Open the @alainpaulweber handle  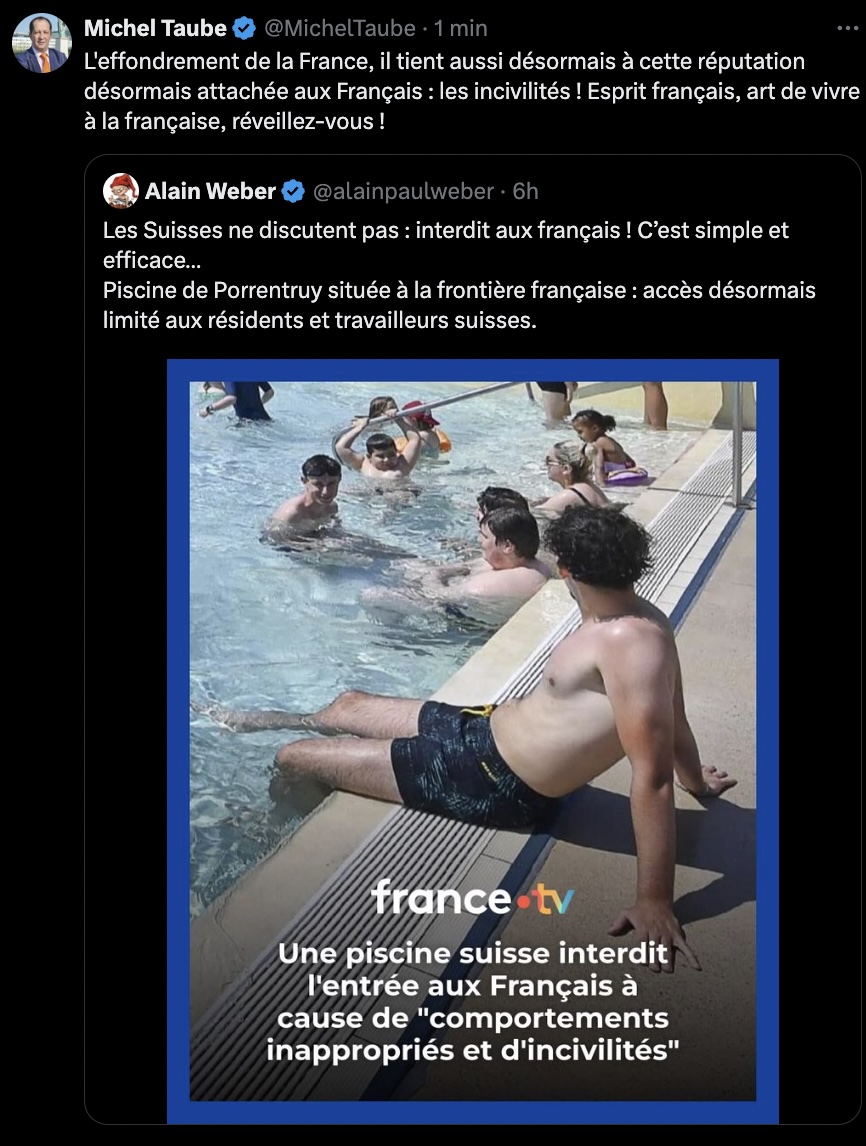coord(403,191)
